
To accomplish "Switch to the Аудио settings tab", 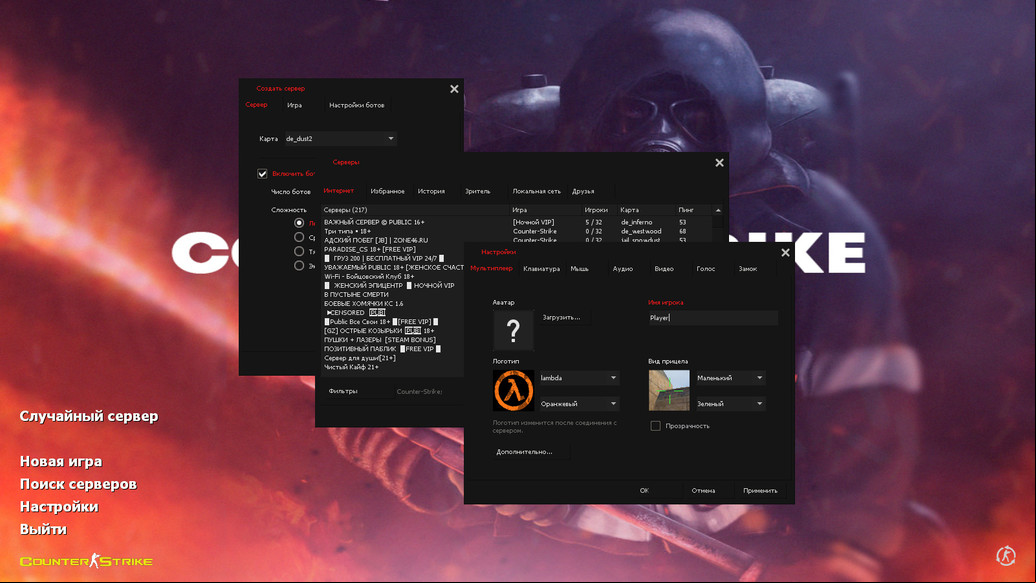I will [x=622, y=269].
